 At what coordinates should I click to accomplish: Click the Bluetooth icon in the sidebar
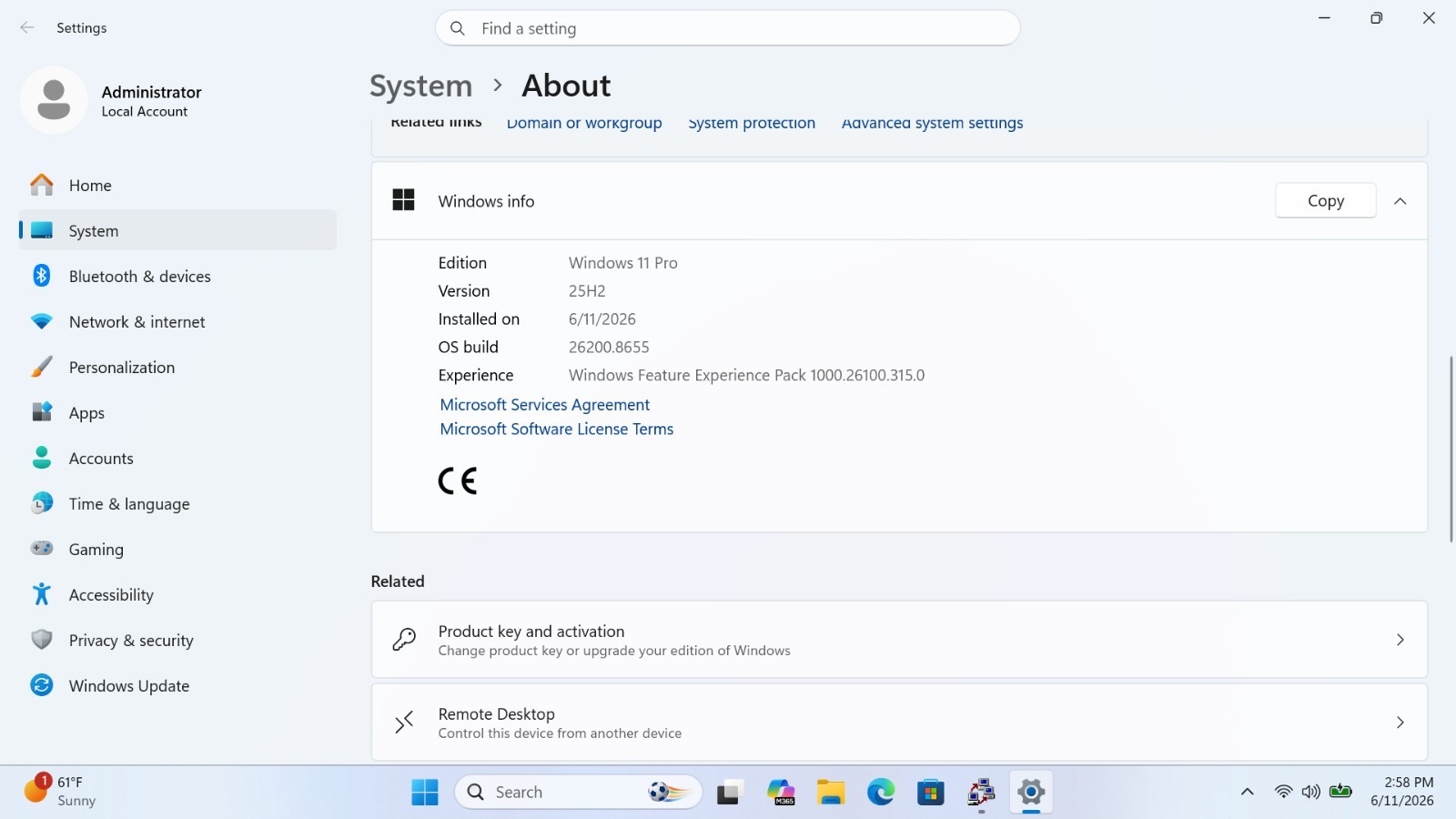pos(42,276)
